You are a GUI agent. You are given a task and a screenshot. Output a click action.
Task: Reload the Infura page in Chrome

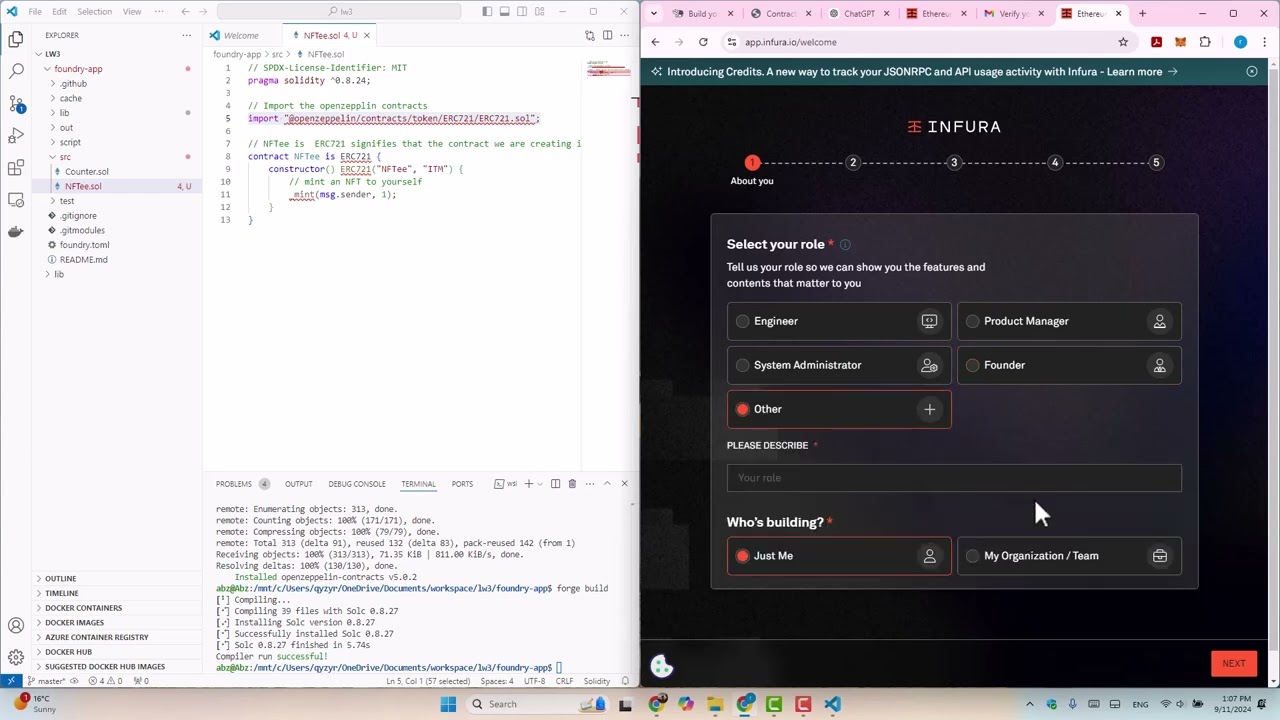pyautogui.click(x=703, y=42)
